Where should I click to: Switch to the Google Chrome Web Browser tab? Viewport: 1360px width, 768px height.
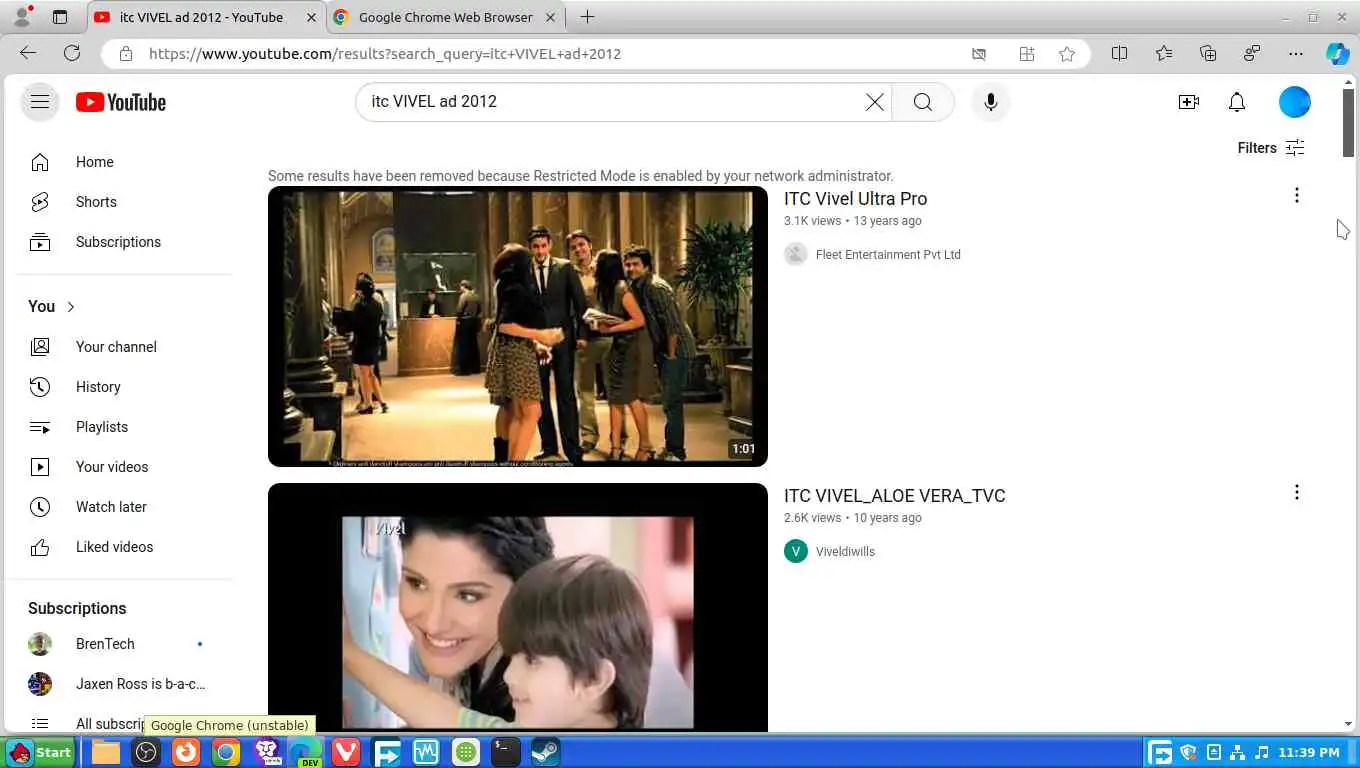pos(445,17)
